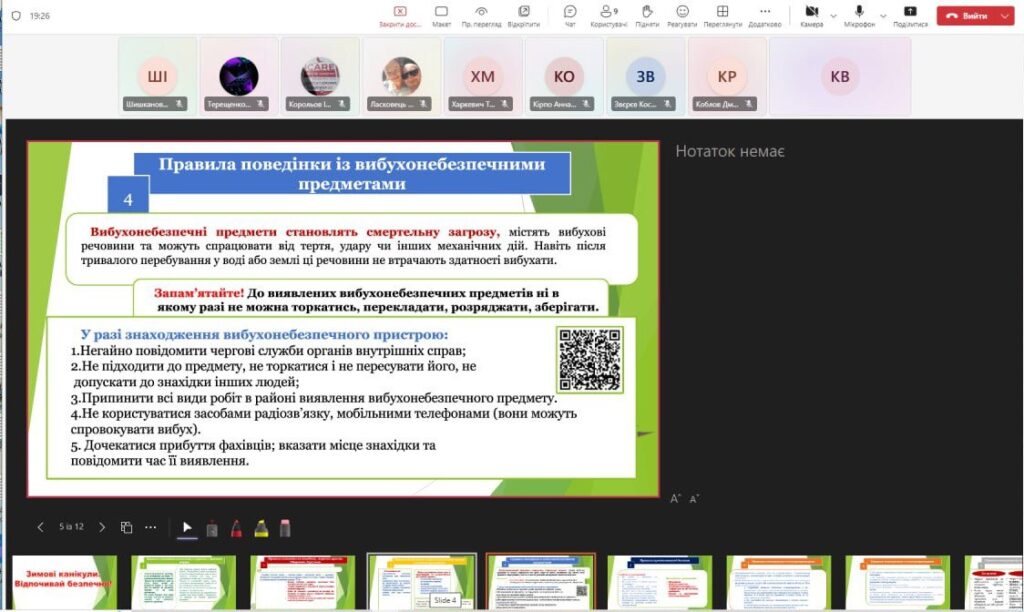The height and width of the screenshot is (612, 1024).
Task: Open Додатково more actions menu
Action: coord(764,15)
